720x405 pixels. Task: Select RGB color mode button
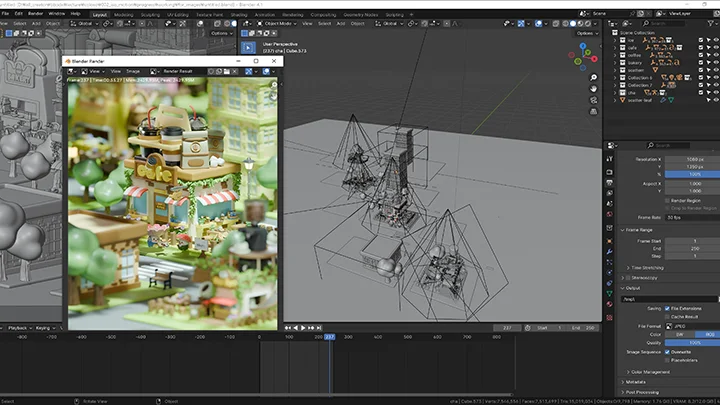[708, 334]
